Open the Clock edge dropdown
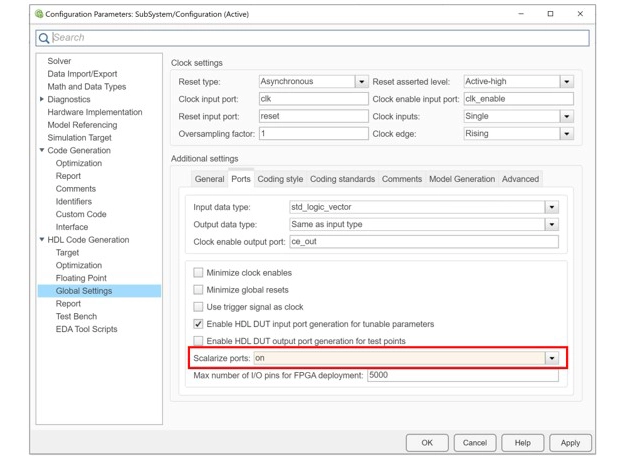The image size is (624, 458). point(566,133)
